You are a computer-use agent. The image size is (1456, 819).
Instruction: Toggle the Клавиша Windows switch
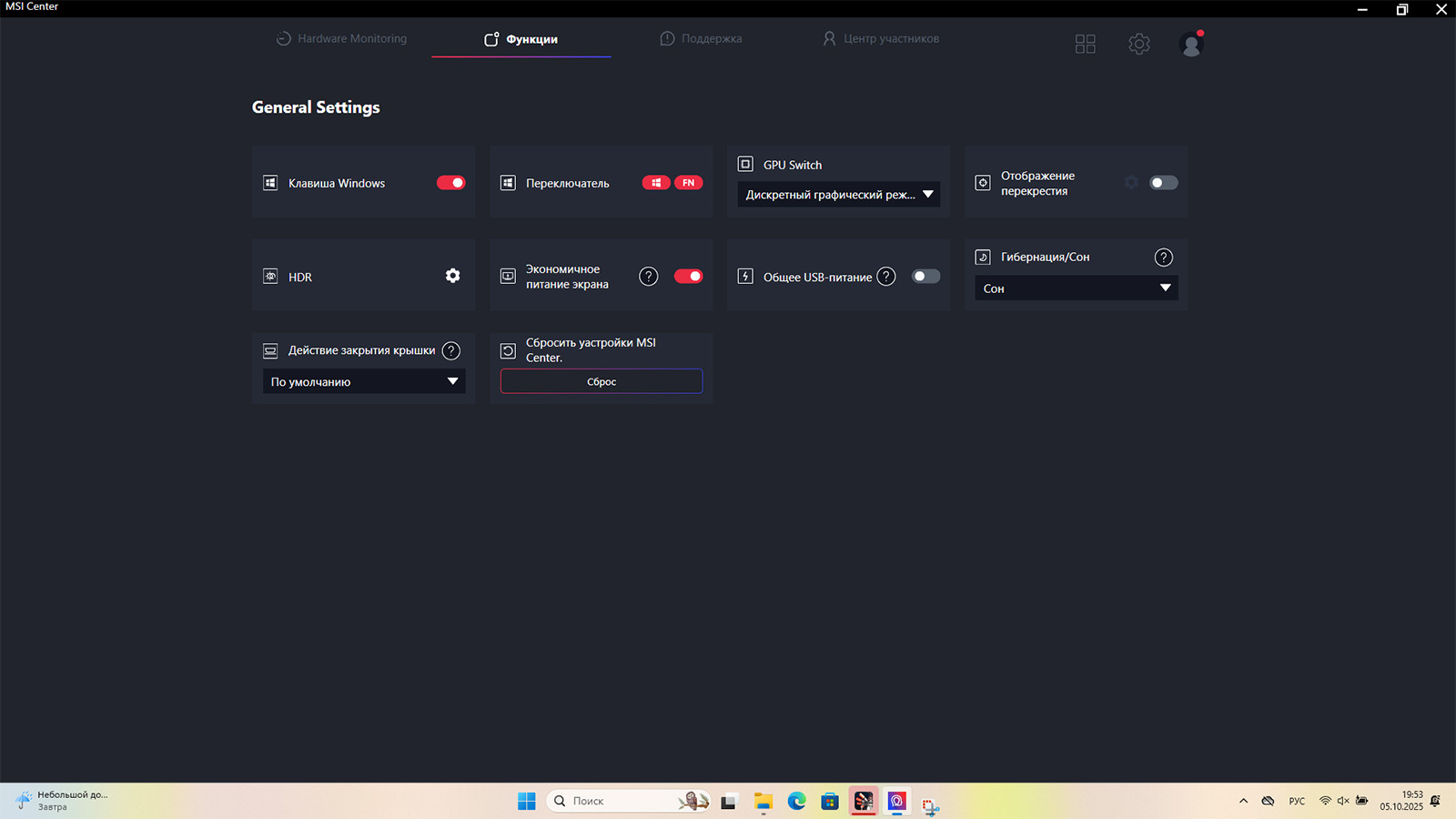(x=450, y=183)
